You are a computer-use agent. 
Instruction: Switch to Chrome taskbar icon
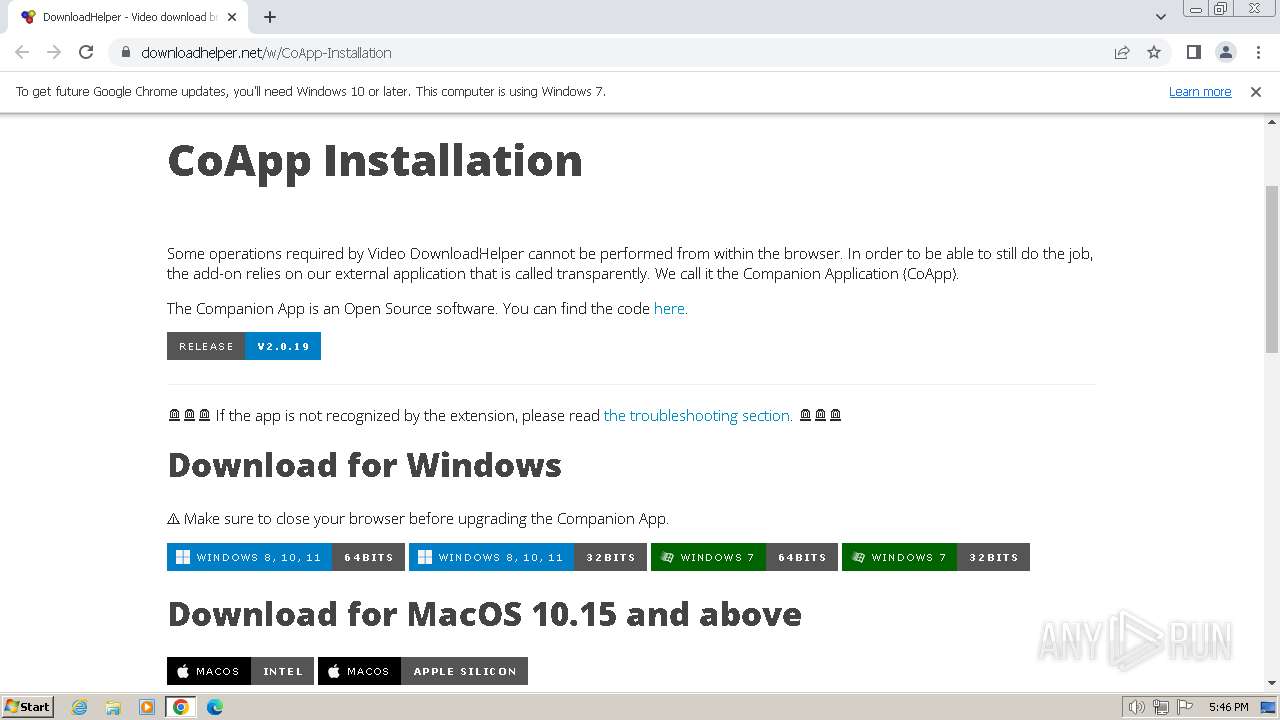(181, 707)
